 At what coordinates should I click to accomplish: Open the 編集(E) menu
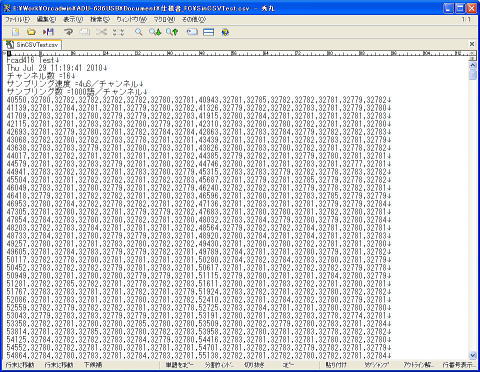click(x=46, y=20)
